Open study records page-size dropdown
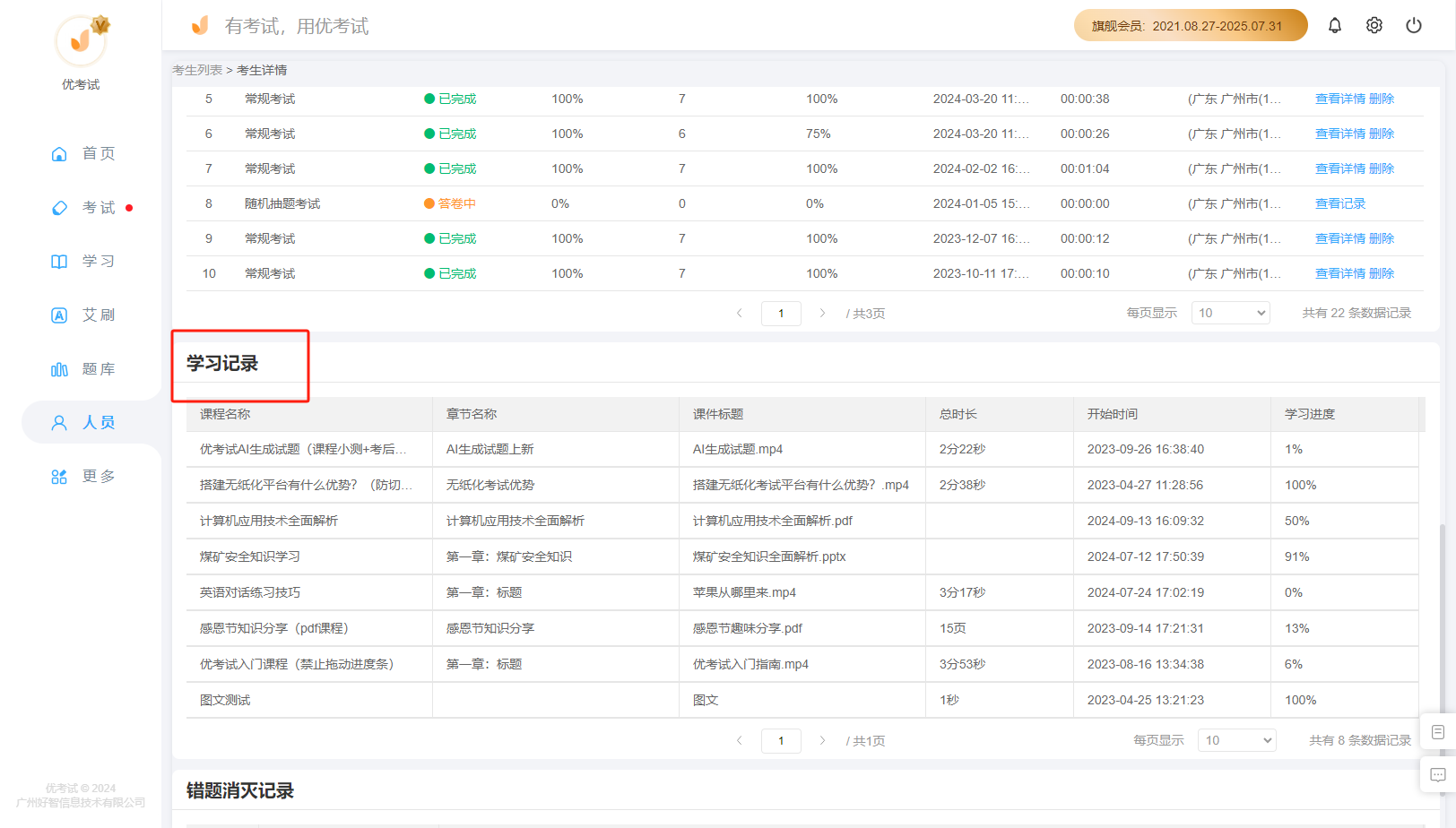The height and width of the screenshot is (828, 1456). (1237, 740)
